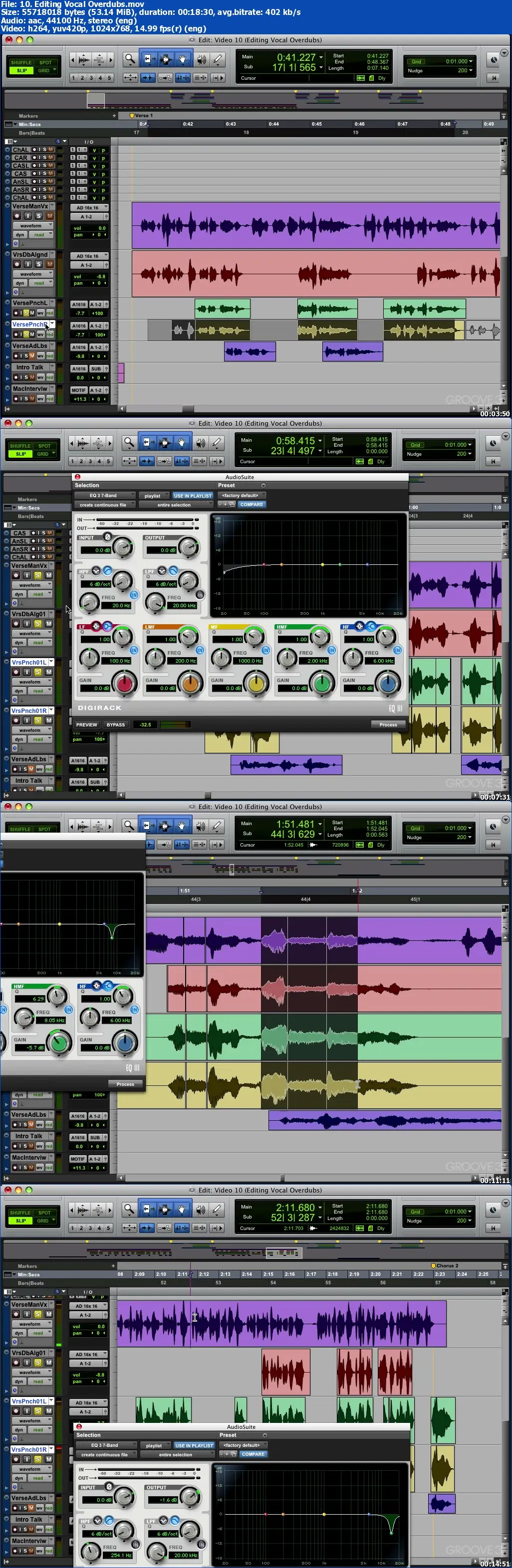The image size is (512, 1568).
Task: Enable SHUFFLE edit mode in the 0:41.227 window
Action: (21, 62)
